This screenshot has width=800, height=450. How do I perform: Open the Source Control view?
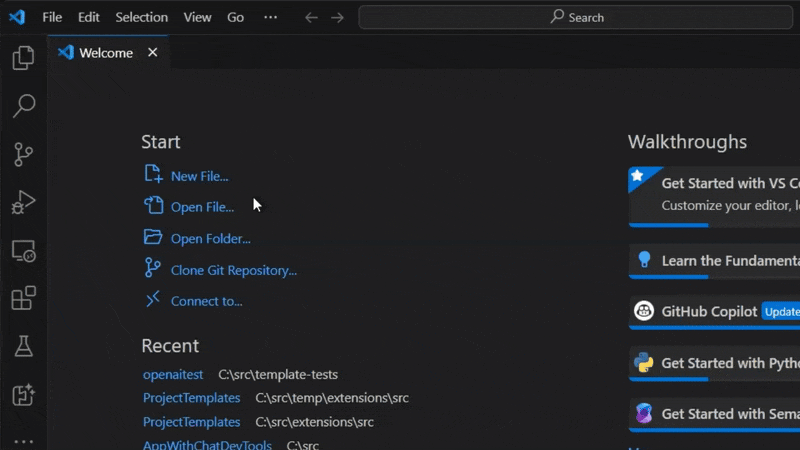23,154
